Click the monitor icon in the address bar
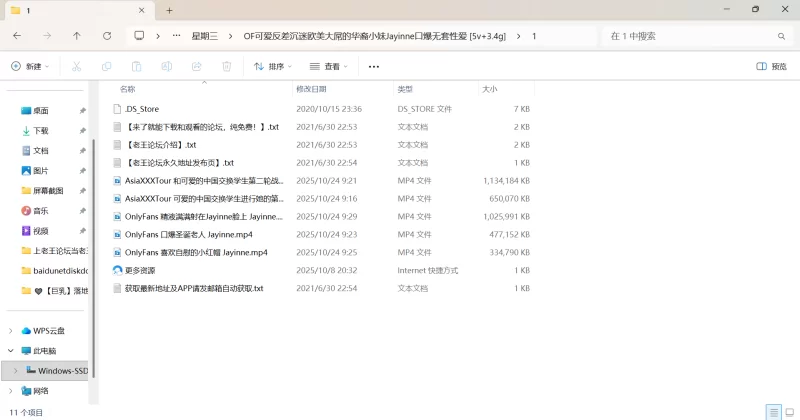The width and height of the screenshot is (800, 420). pyautogui.click(x=139, y=36)
